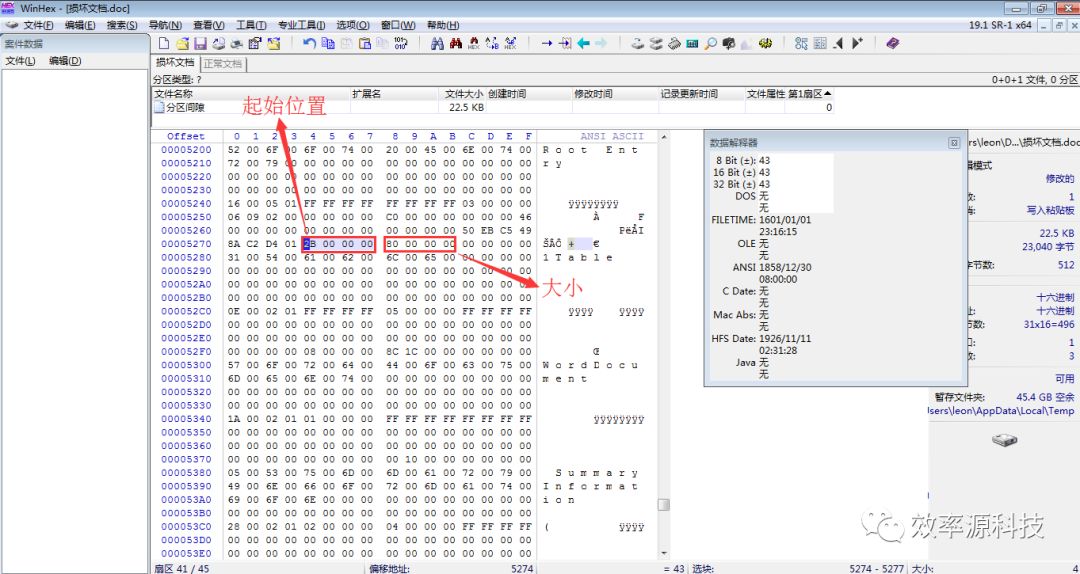Open 文件(L) menu in the case data panel

coord(21,61)
